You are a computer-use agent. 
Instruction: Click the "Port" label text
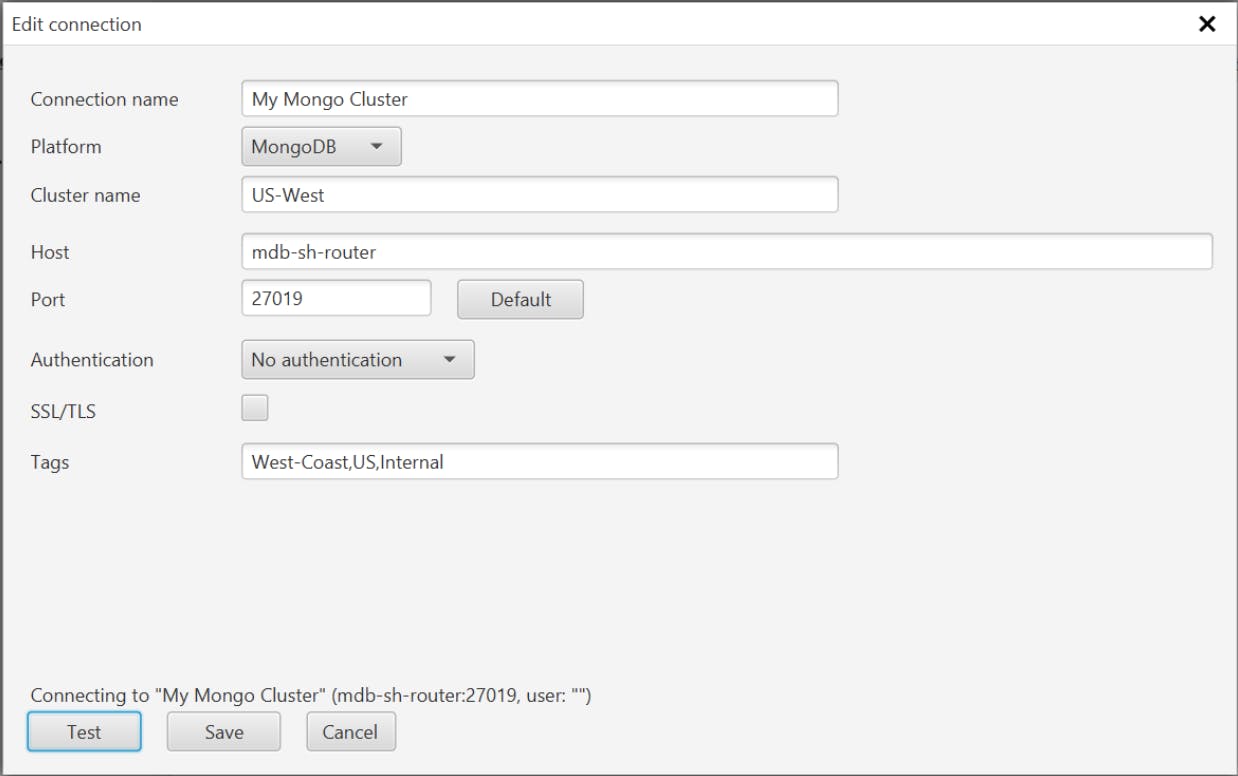[48, 299]
